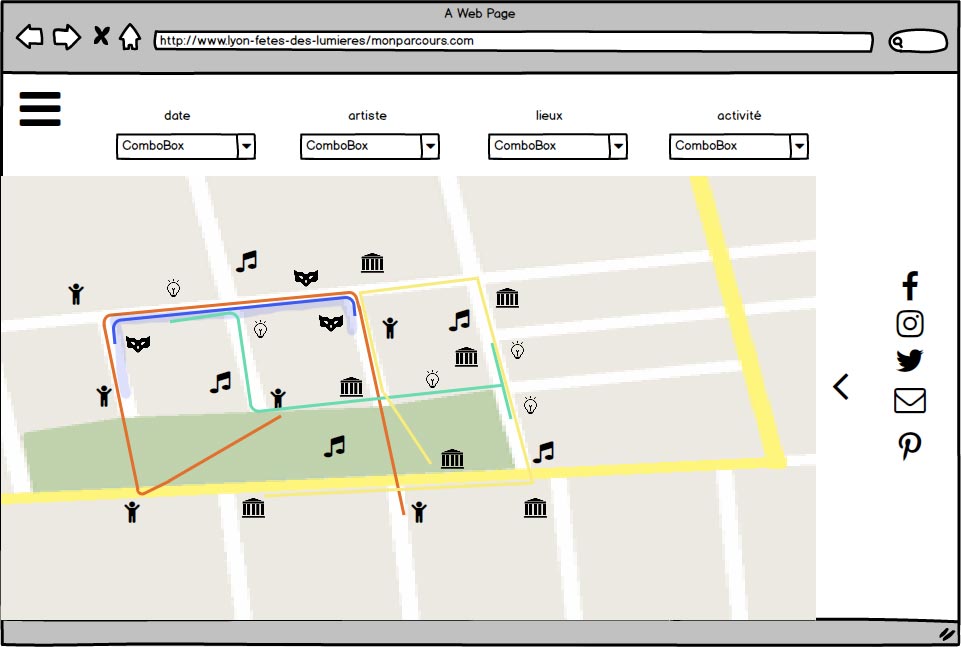Expand the activité dropdown
The width and height of the screenshot is (961, 647).
click(798, 146)
